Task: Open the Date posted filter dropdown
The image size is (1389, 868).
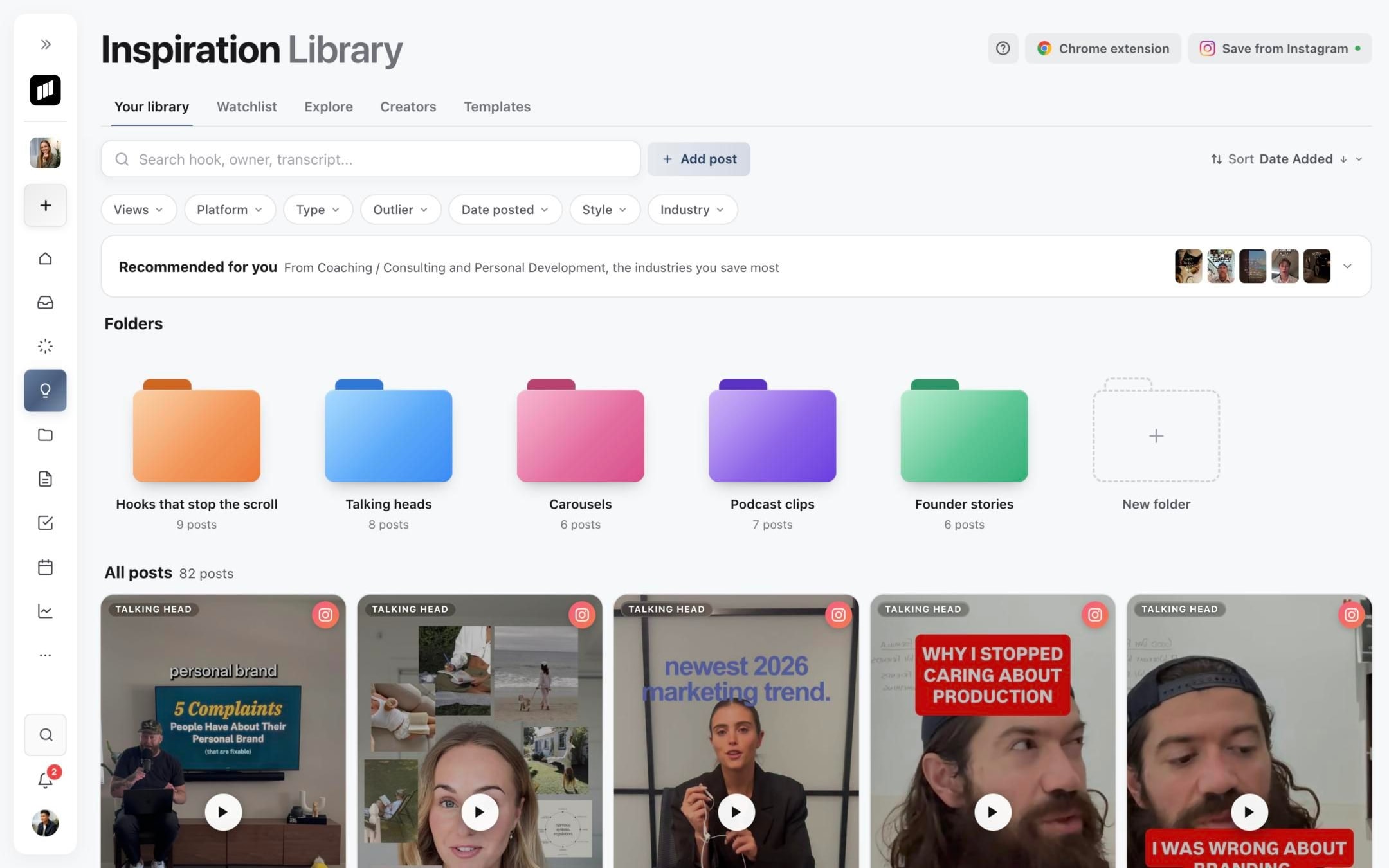Action: point(505,210)
